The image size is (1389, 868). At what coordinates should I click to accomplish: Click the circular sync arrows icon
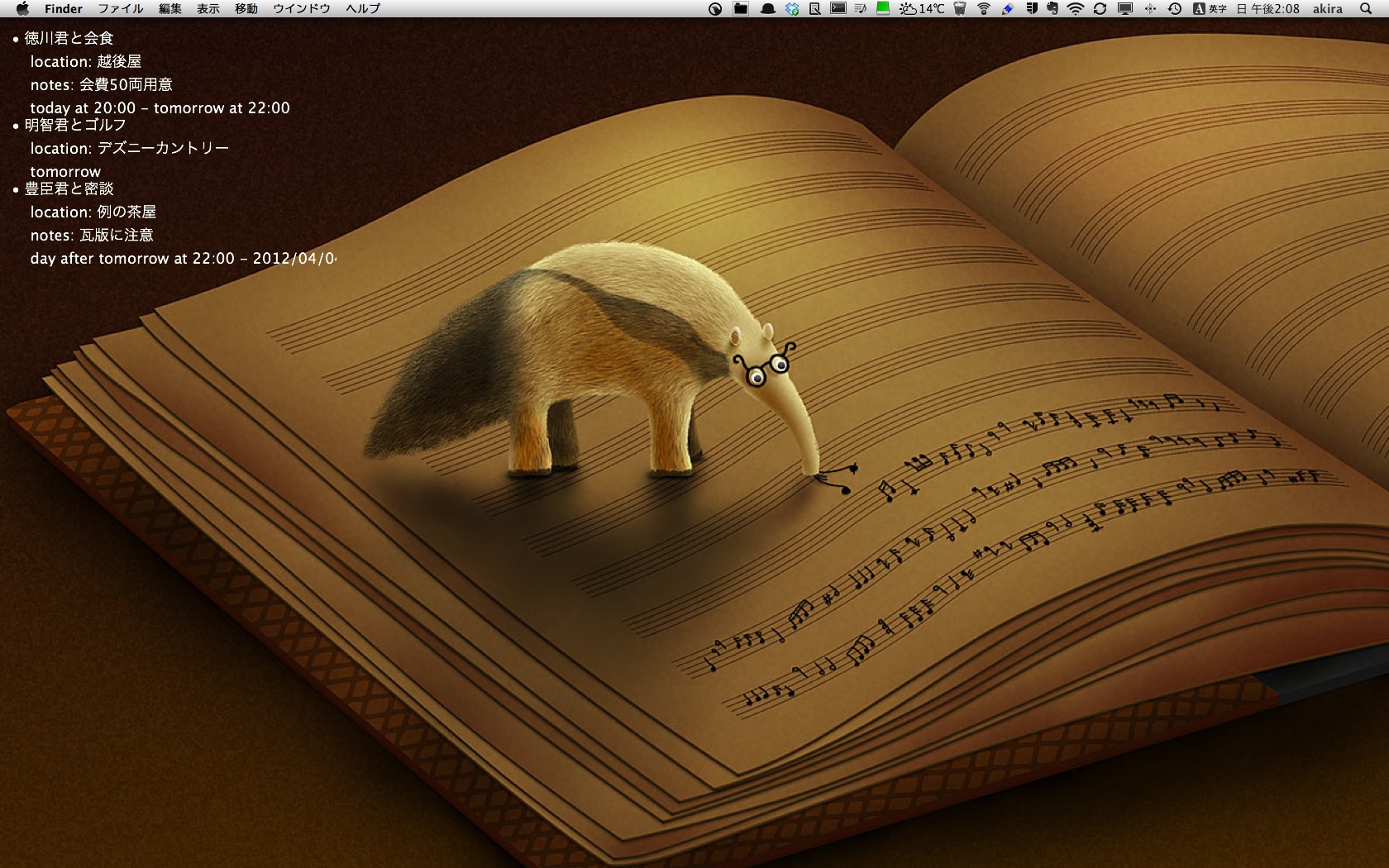click(1100, 8)
